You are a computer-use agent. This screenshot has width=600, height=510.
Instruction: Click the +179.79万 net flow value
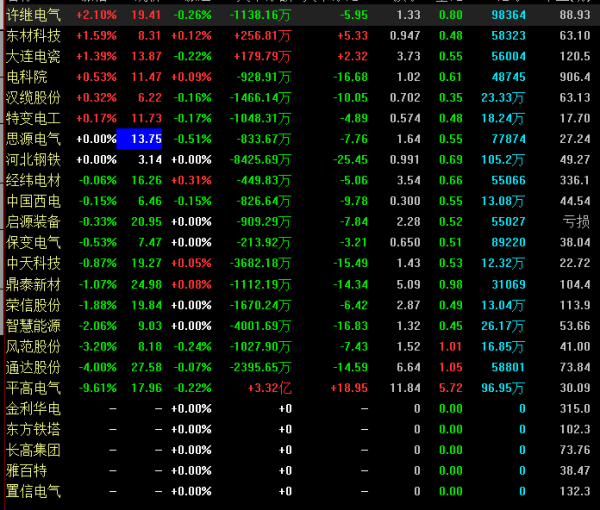coord(262,57)
